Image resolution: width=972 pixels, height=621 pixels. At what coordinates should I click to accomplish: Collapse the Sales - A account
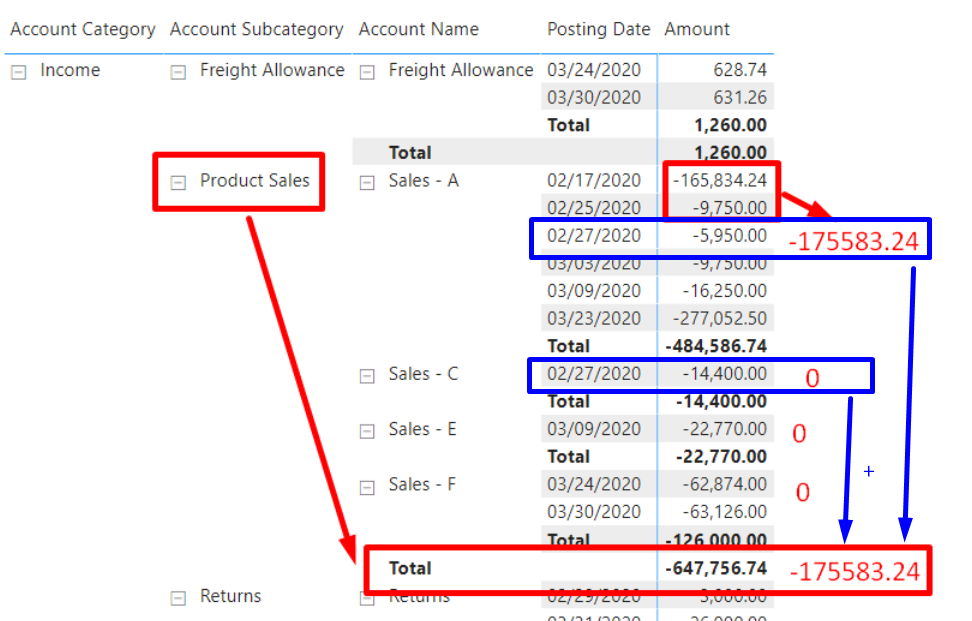coord(368,182)
